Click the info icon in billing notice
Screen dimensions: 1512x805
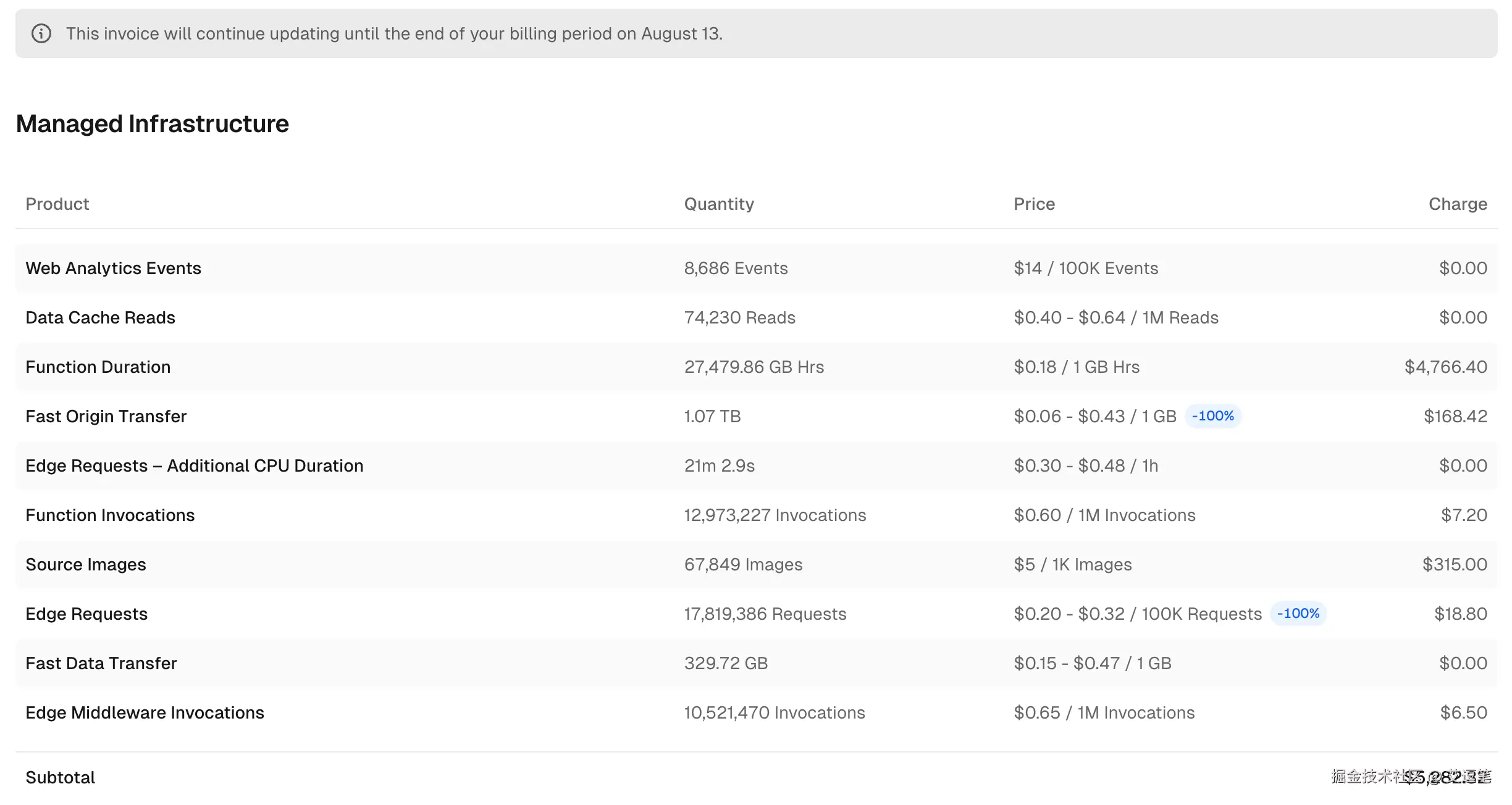point(41,33)
